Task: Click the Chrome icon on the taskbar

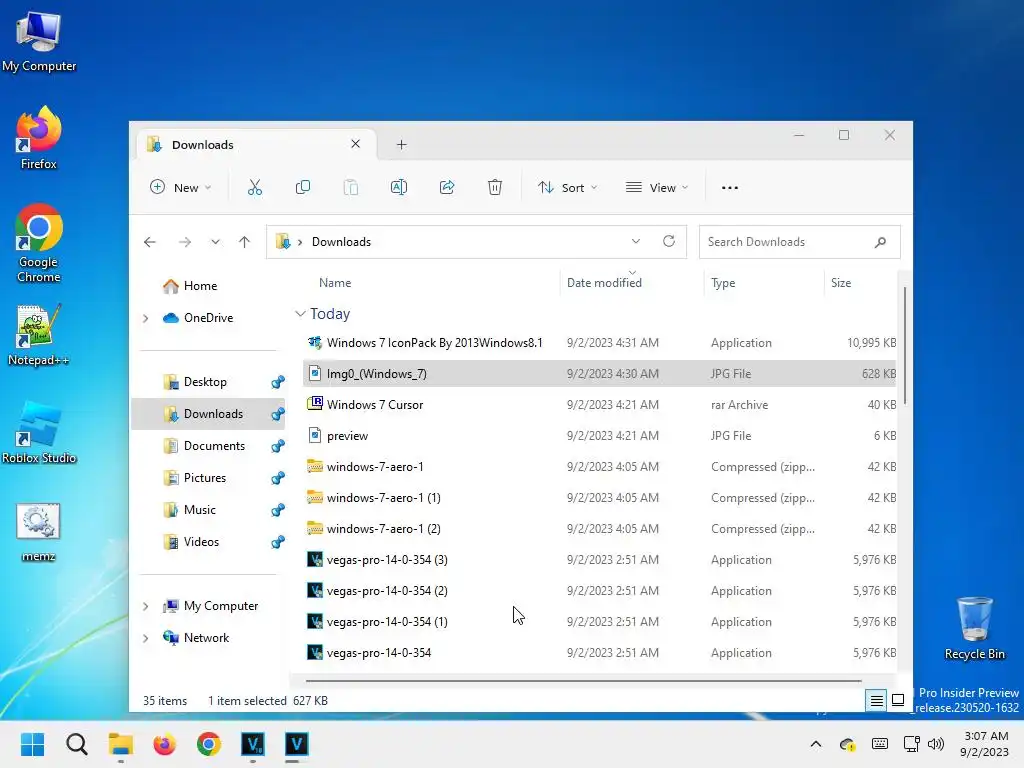Action: [208, 744]
